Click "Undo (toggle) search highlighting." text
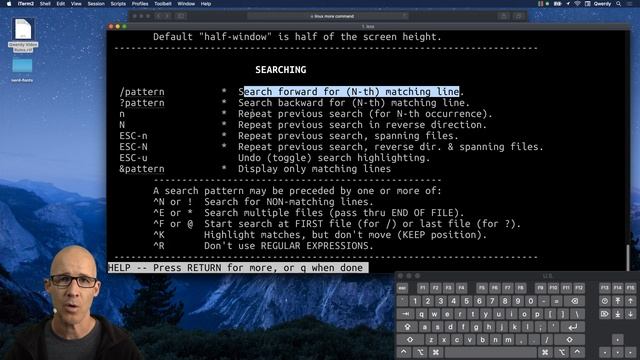The width and height of the screenshot is (640, 360). (x=334, y=158)
